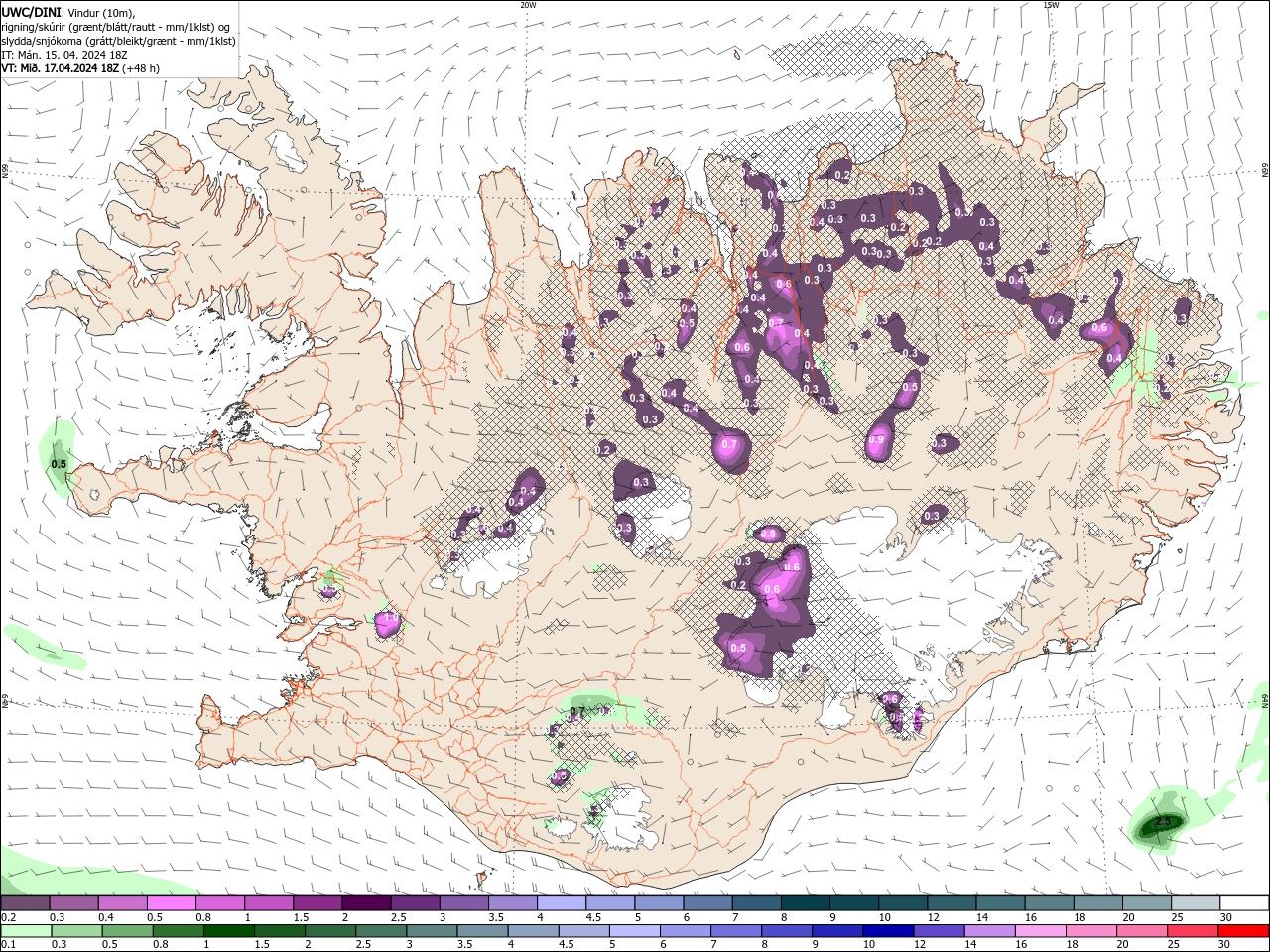Click the '0.8' snow value above the central glacier
The height and width of the screenshot is (952, 1270).
coord(768,534)
